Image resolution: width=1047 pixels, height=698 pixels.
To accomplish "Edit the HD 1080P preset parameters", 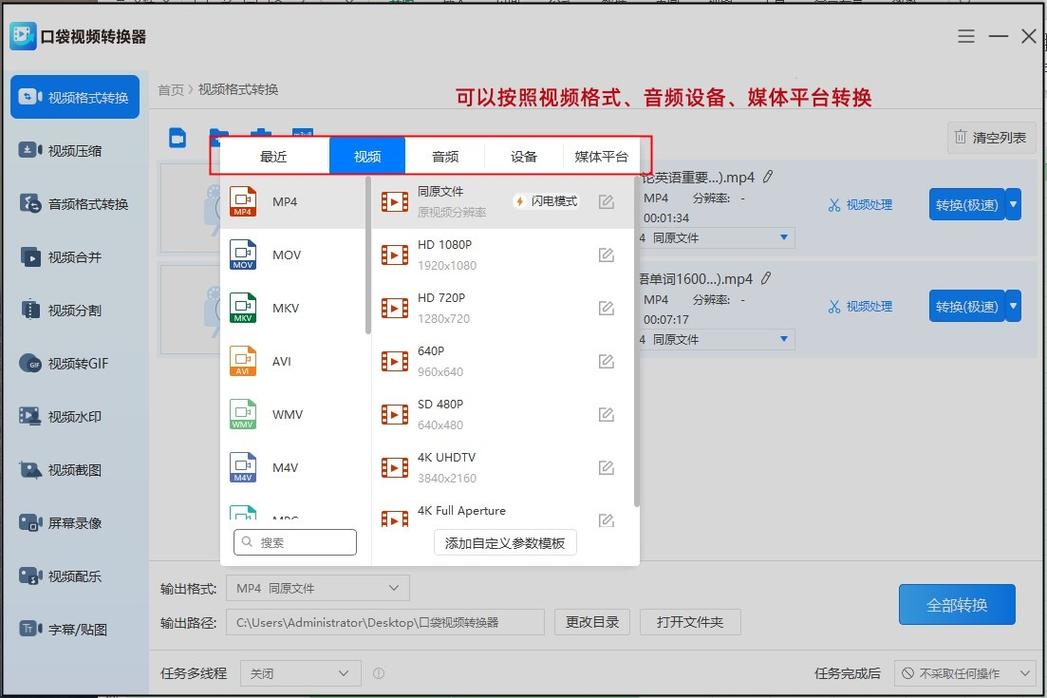I will (606, 254).
